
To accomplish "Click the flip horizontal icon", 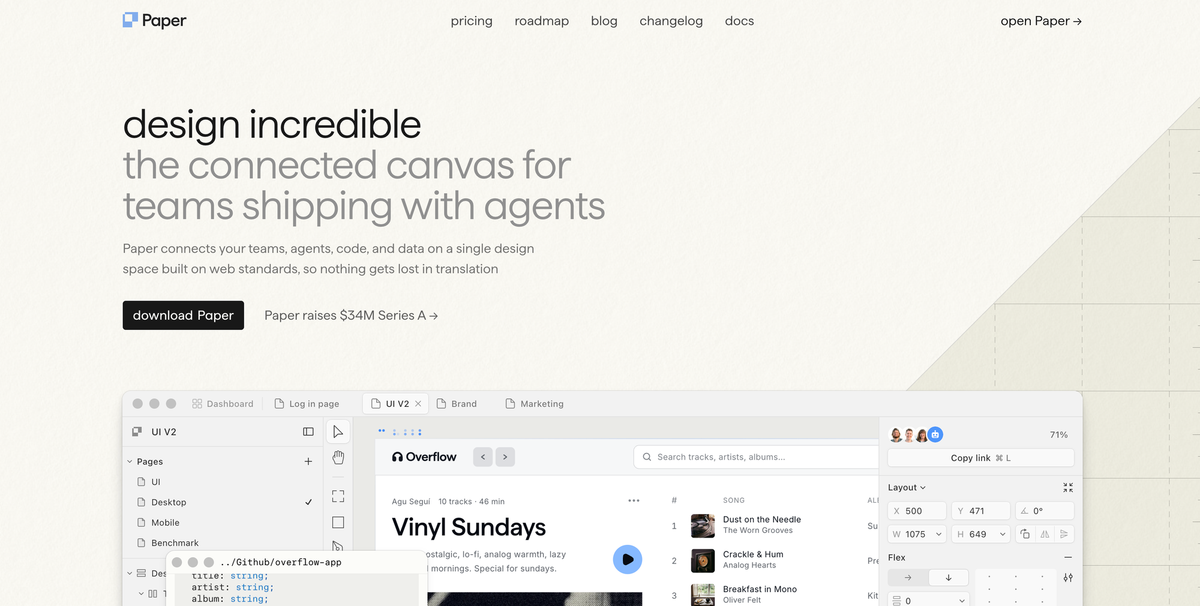I will (1044, 534).
